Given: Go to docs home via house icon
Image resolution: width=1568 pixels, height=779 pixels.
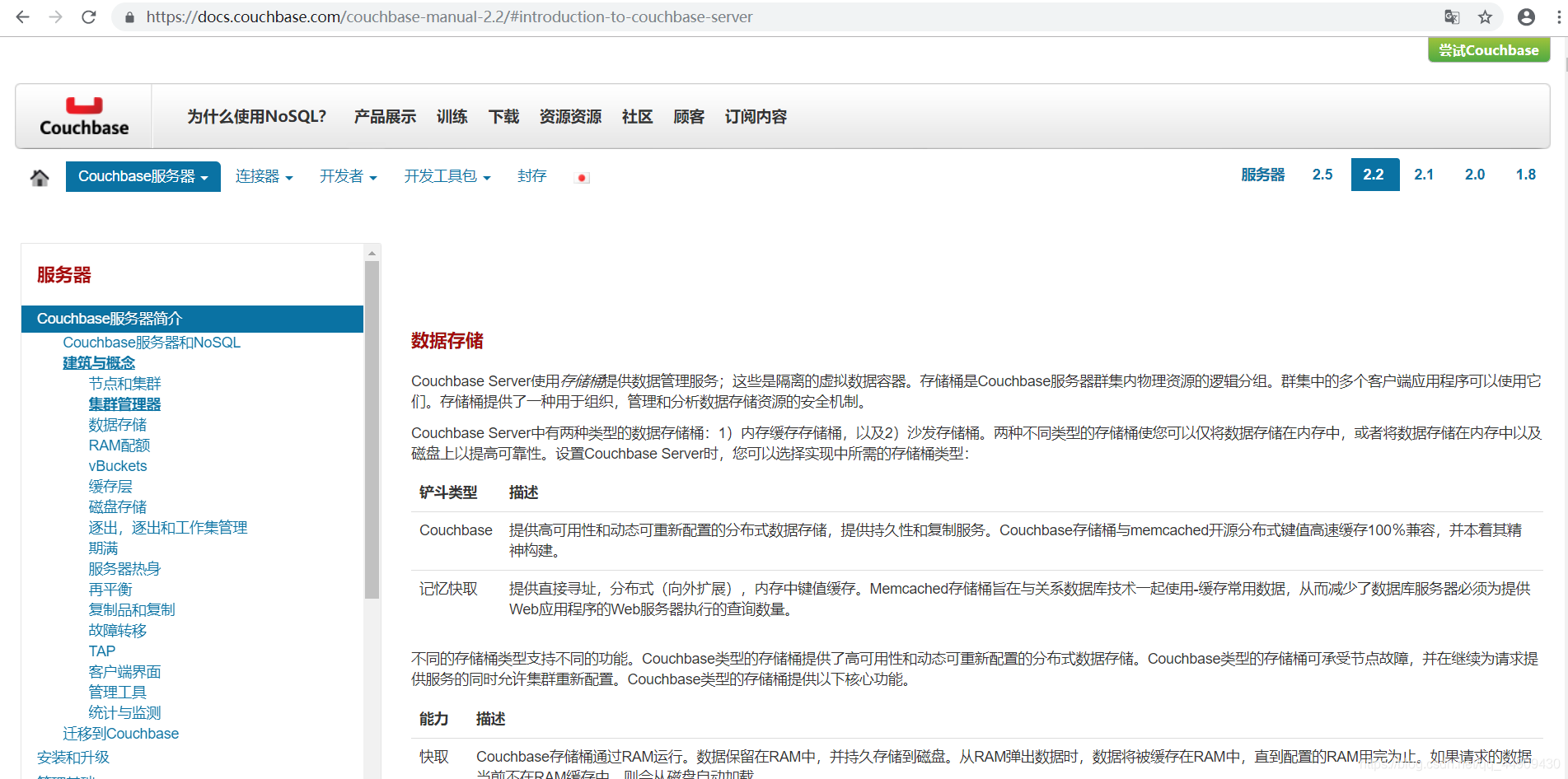Looking at the screenshot, I should [40, 177].
